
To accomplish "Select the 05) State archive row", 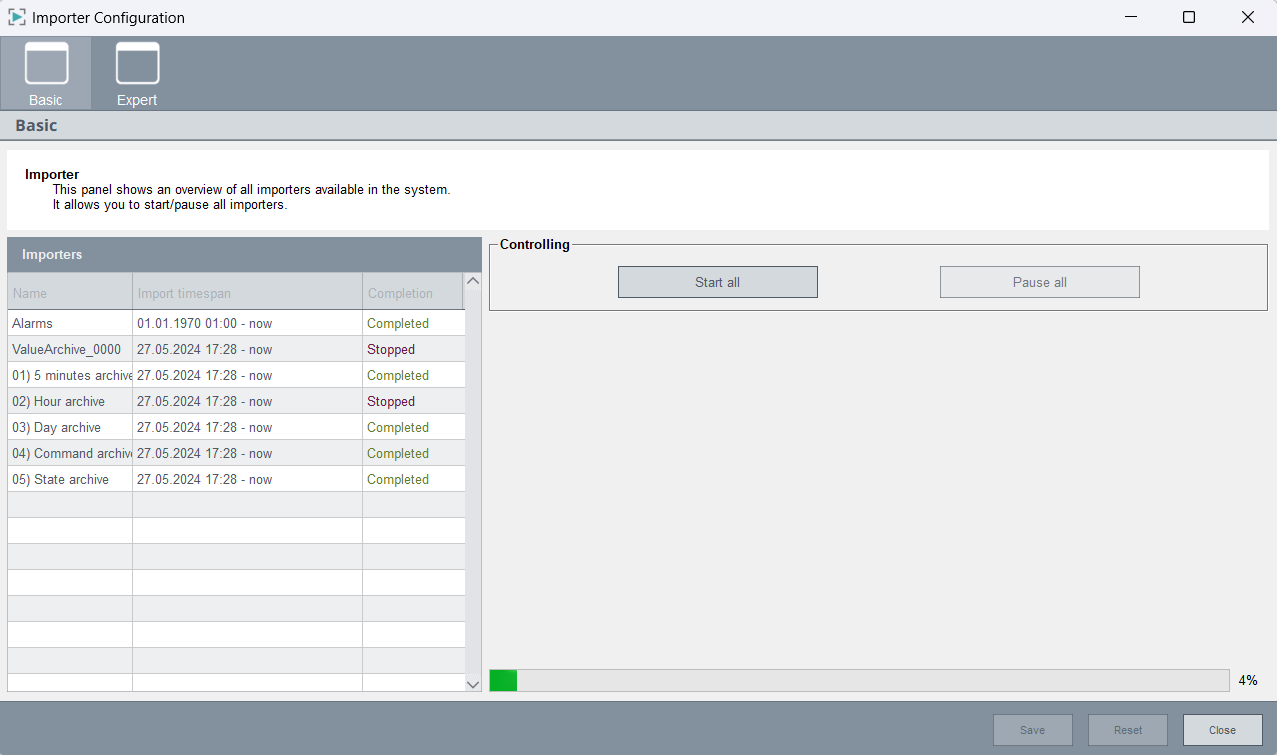I will pos(70,479).
